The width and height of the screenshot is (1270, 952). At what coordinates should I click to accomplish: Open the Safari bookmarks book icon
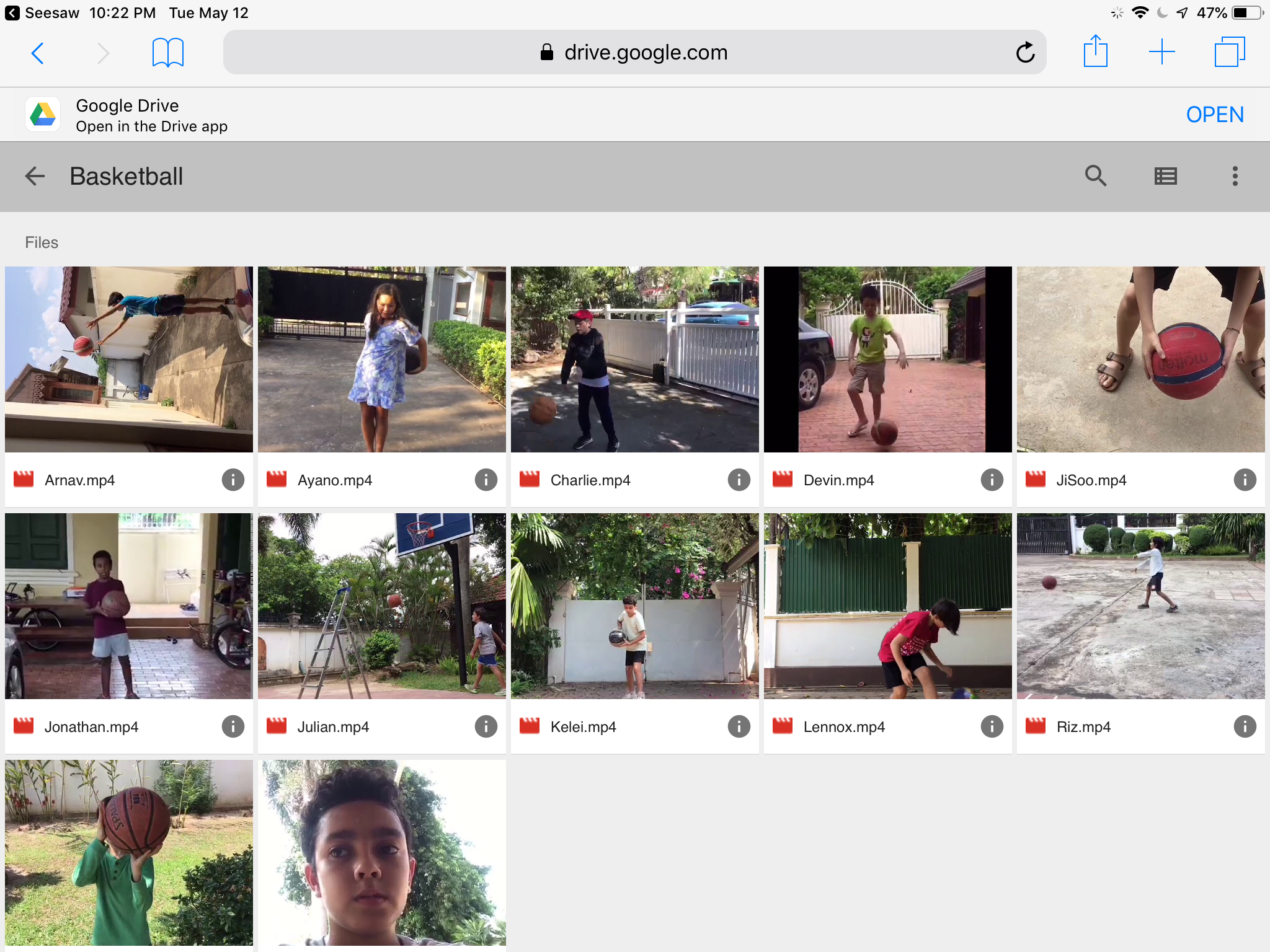pyautogui.click(x=167, y=53)
